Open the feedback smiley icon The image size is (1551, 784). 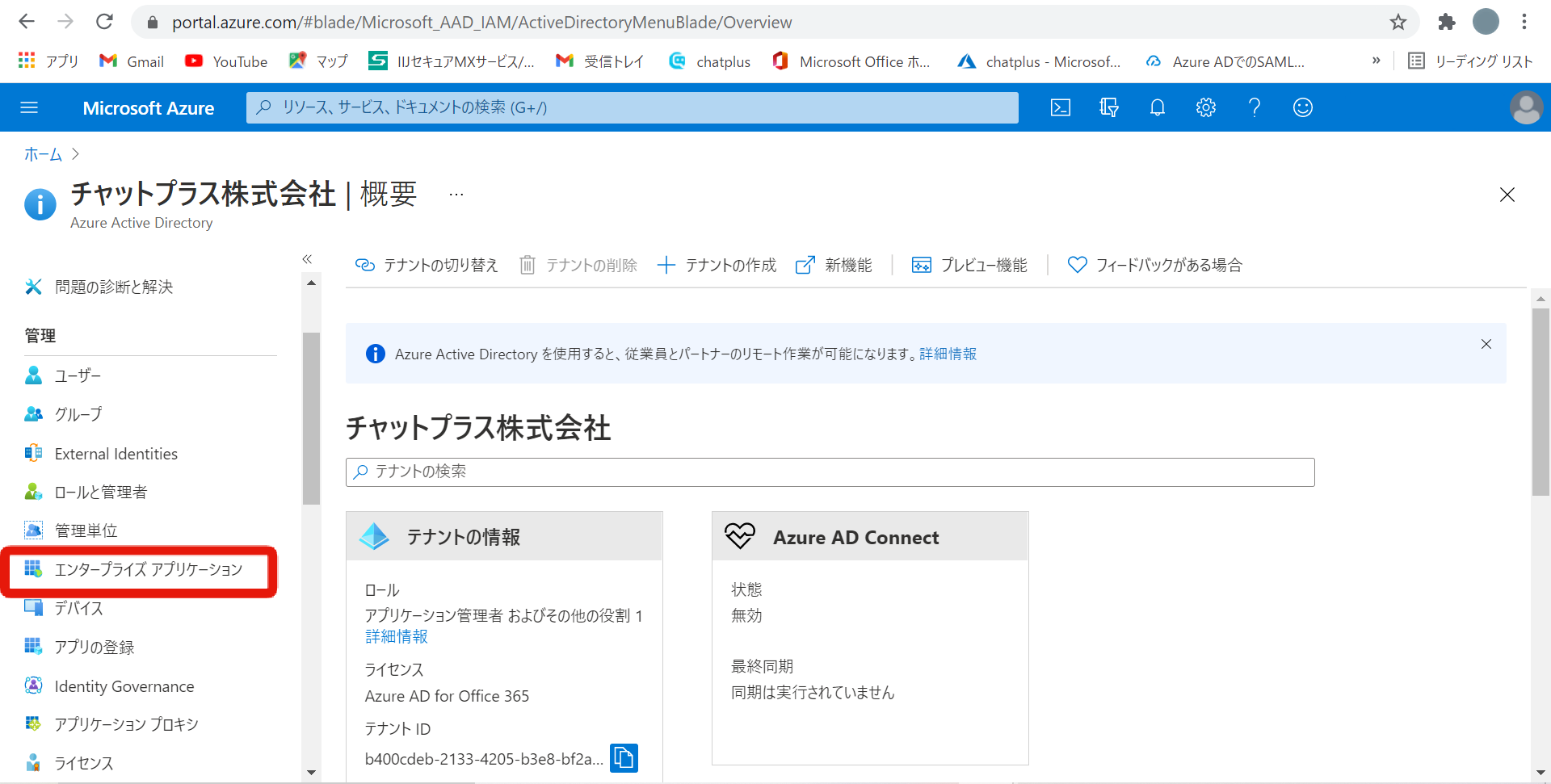[x=1302, y=107]
